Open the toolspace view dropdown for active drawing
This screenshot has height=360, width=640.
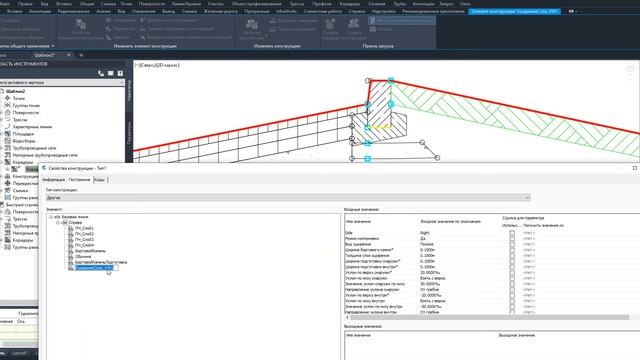click(62, 82)
